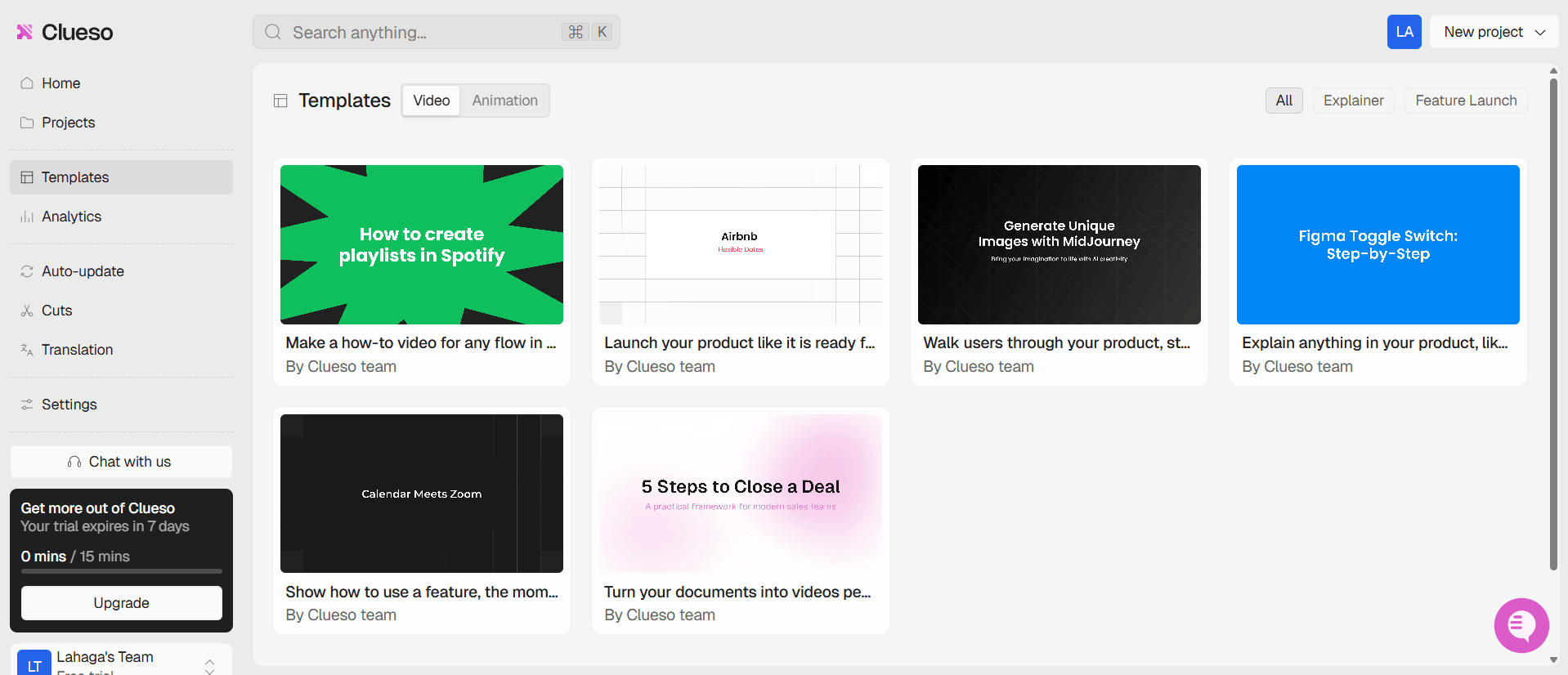This screenshot has height=675, width=1568.
Task: Click 'Your trial expires in 7 days' text
Action: point(105,526)
